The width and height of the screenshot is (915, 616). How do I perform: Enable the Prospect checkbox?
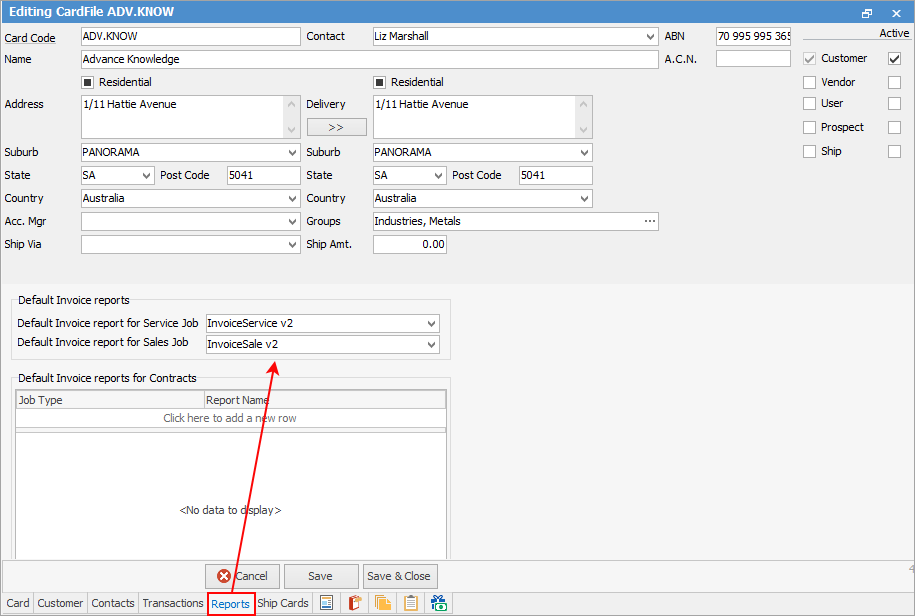pos(810,128)
